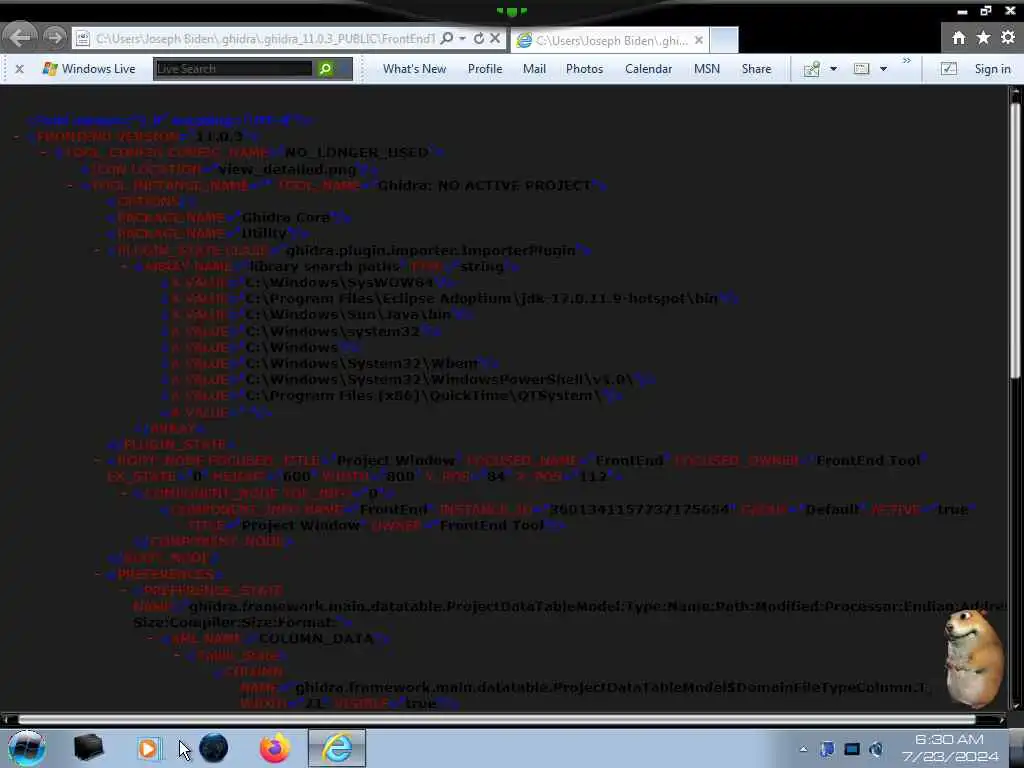Focus the Live Search text box

(x=234, y=69)
